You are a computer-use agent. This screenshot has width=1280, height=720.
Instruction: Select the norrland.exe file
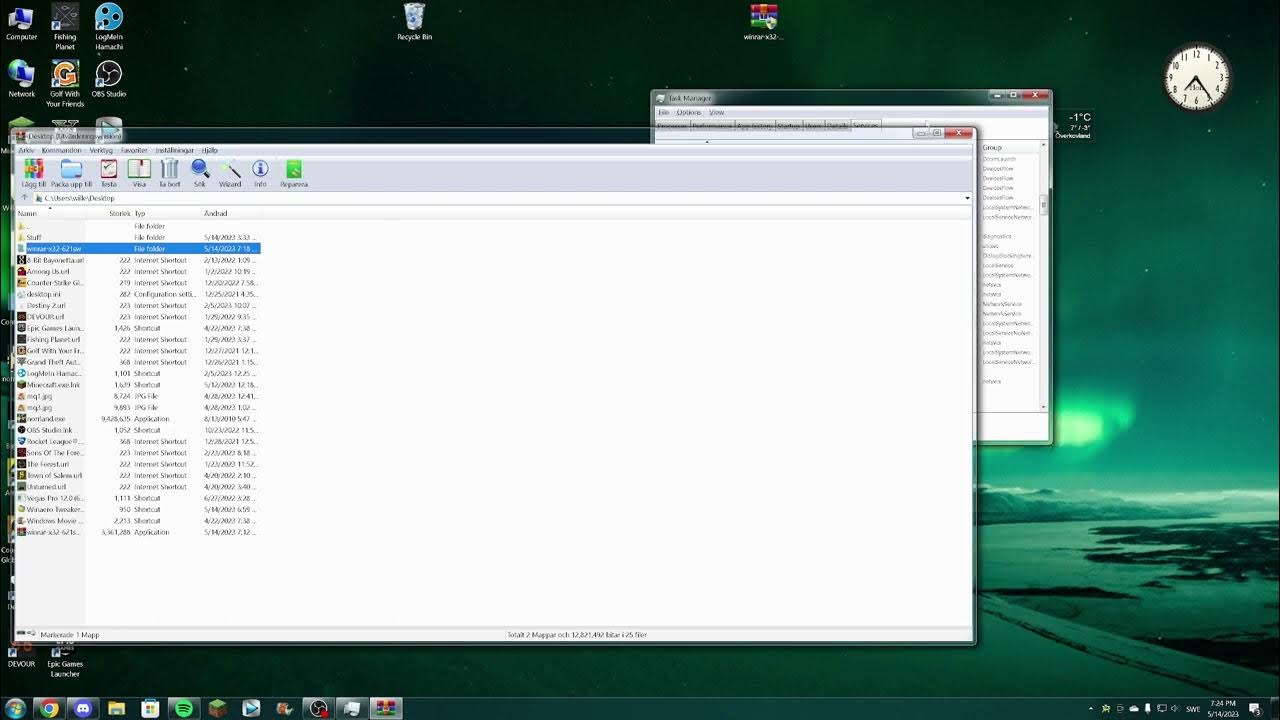point(138,418)
